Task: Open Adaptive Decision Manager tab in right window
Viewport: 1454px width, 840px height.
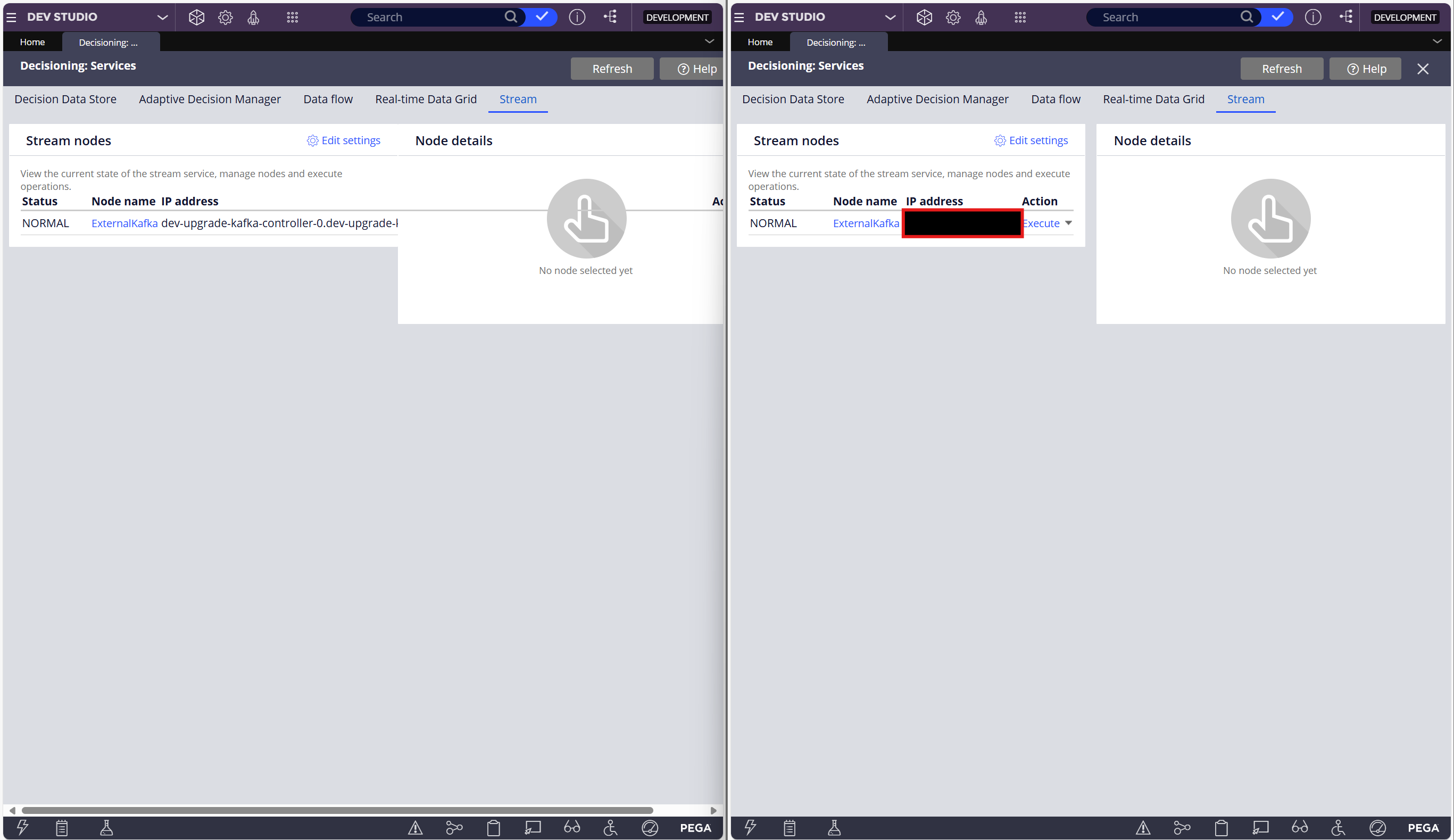Action: pyautogui.click(x=937, y=99)
